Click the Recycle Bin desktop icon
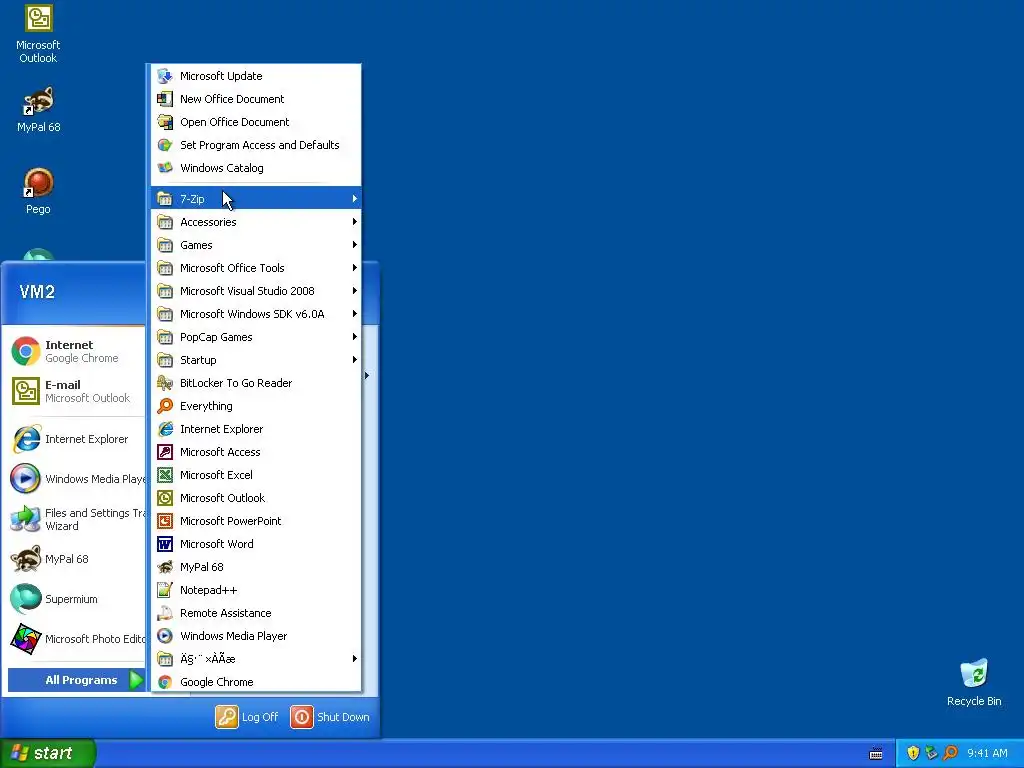Screen dimensions: 1024x768 974,682
